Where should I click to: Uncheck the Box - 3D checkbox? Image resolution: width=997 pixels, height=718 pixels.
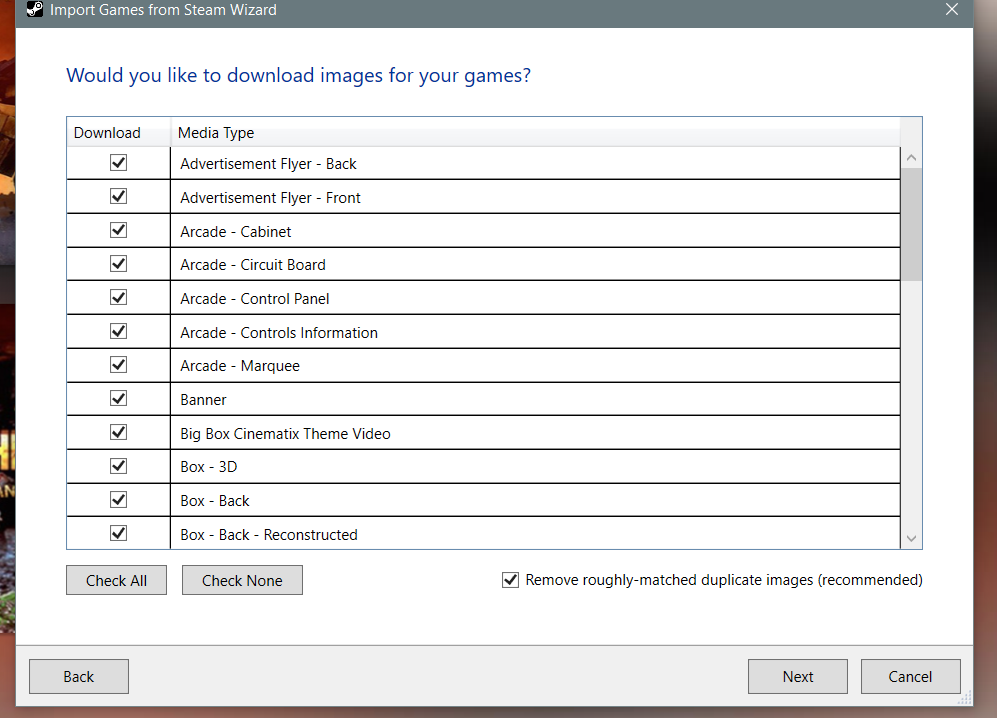(x=118, y=466)
